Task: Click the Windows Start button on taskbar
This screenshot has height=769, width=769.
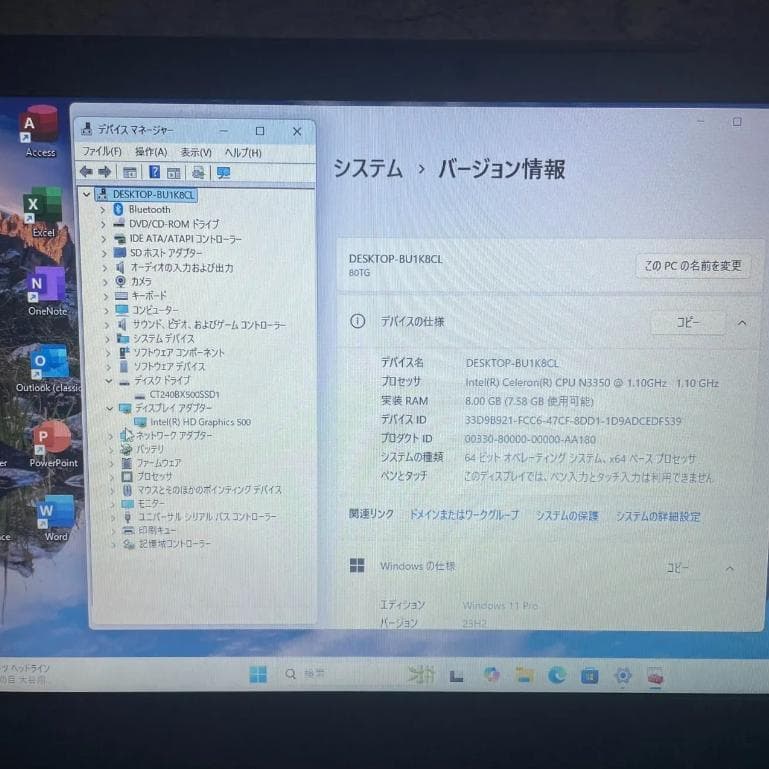Action: 258,674
